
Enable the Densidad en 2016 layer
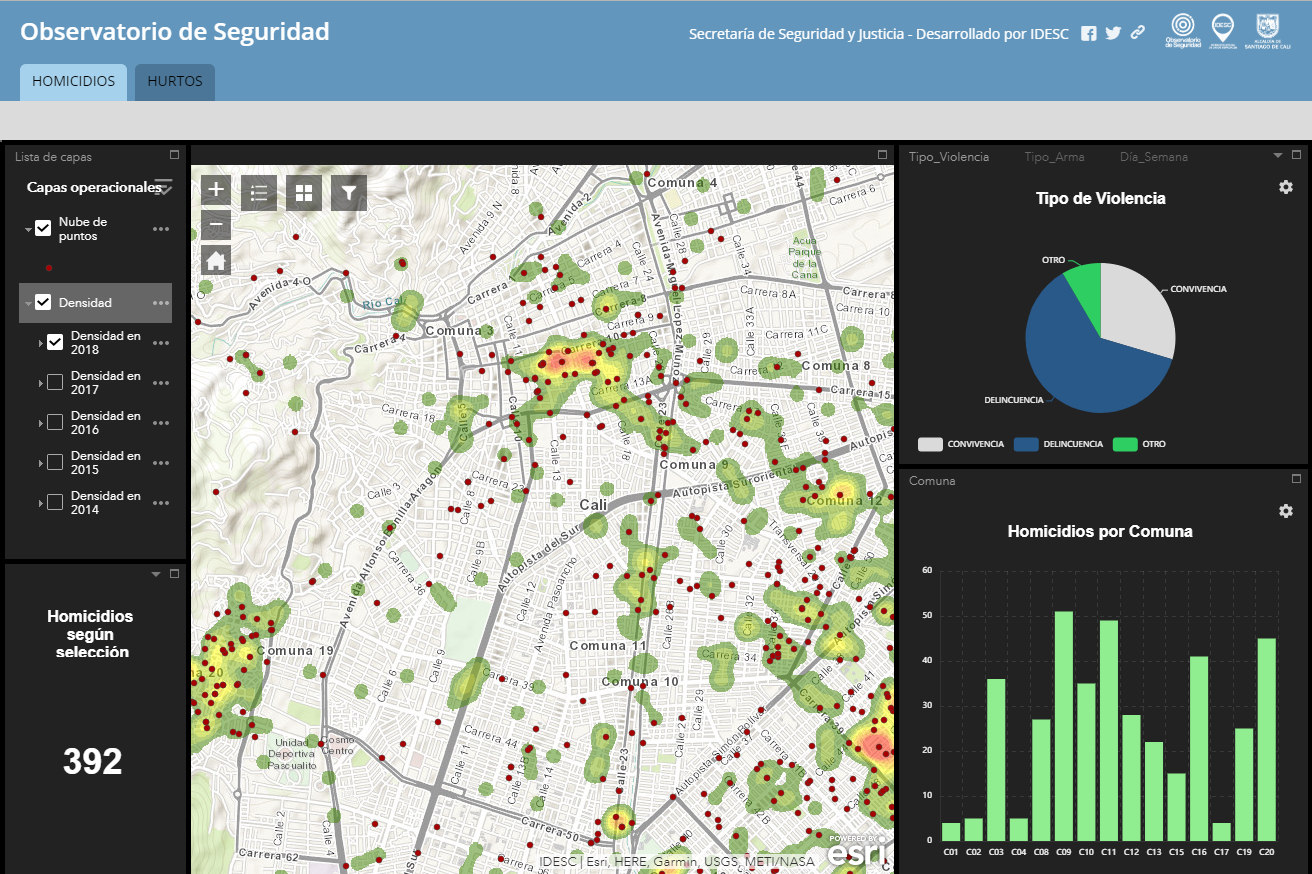pos(56,421)
